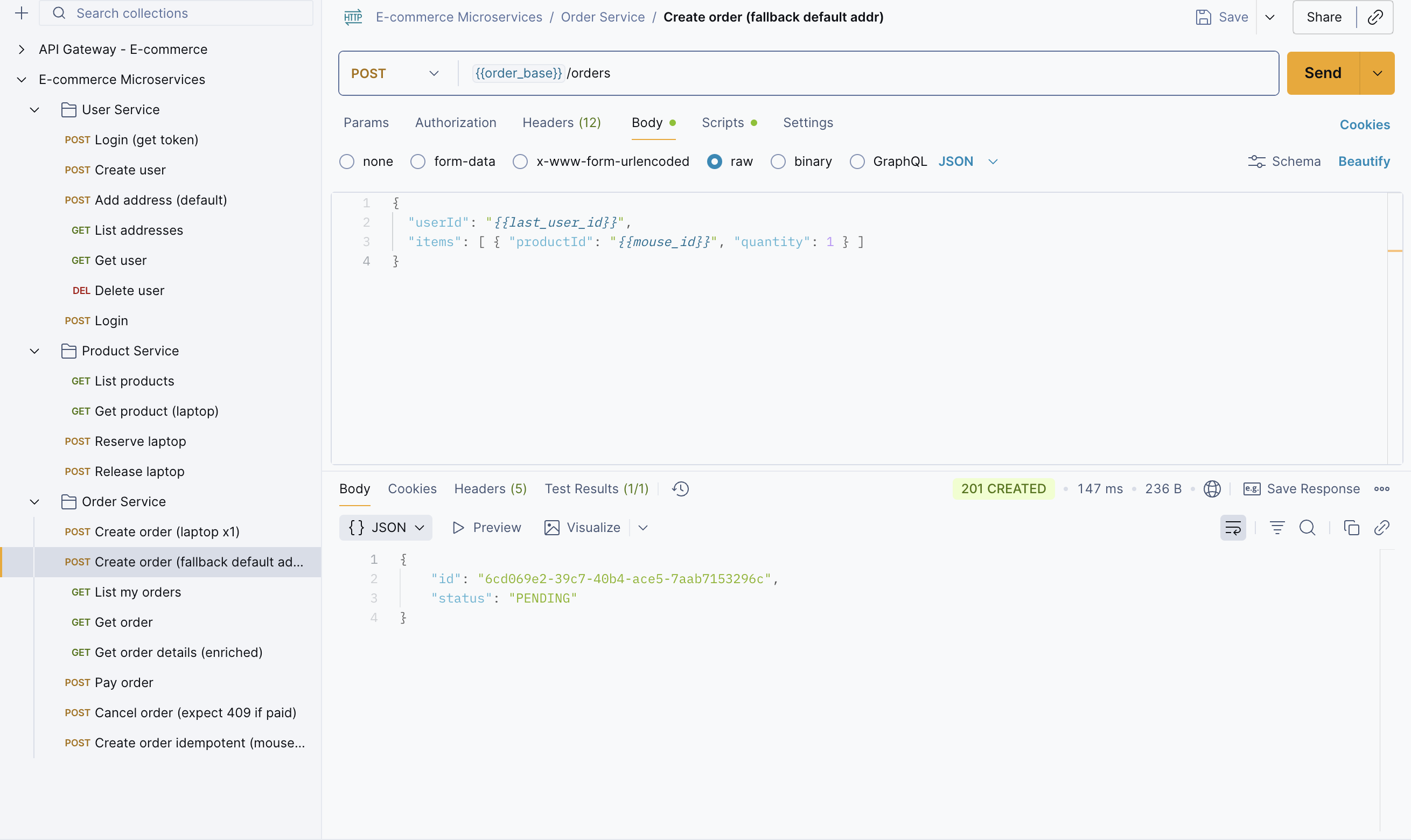Copy the response body
Viewport: 1411px width, 840px height.
tap(1351, 527)
